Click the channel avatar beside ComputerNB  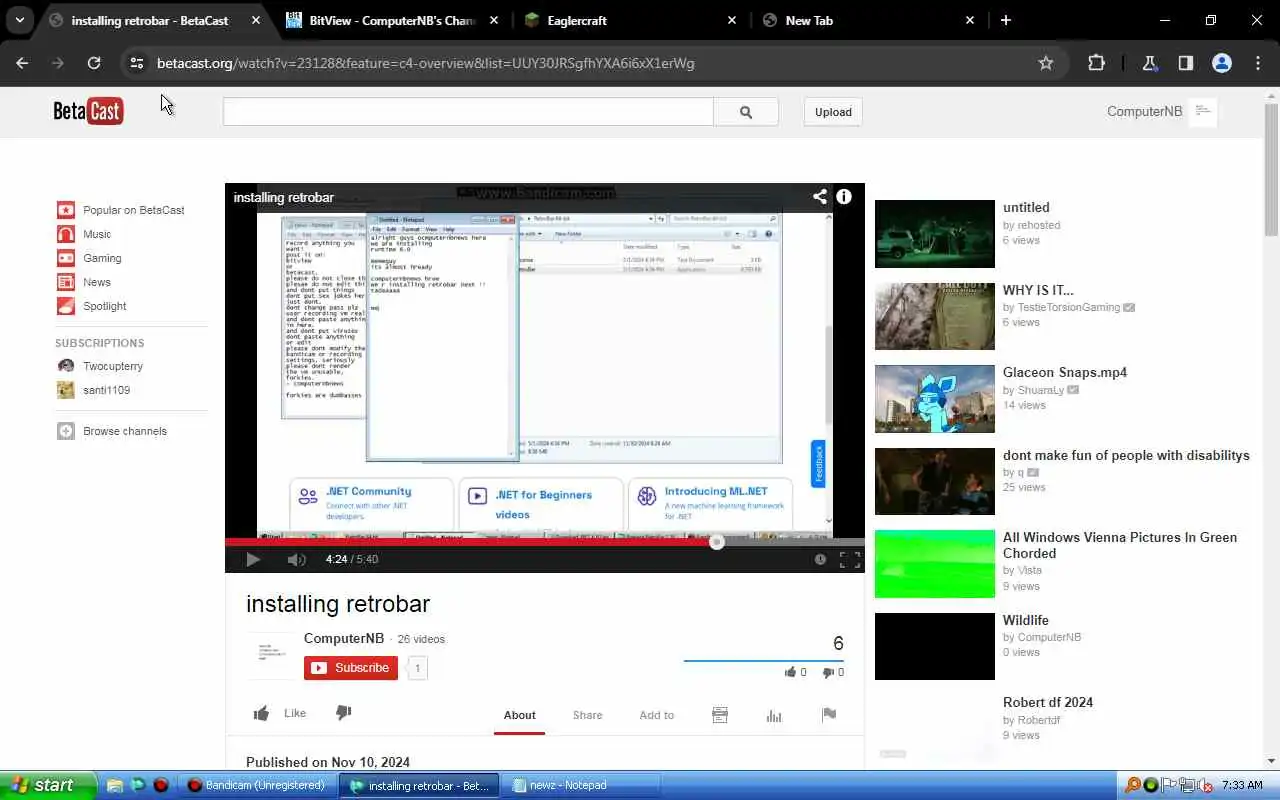coord(270,655)
